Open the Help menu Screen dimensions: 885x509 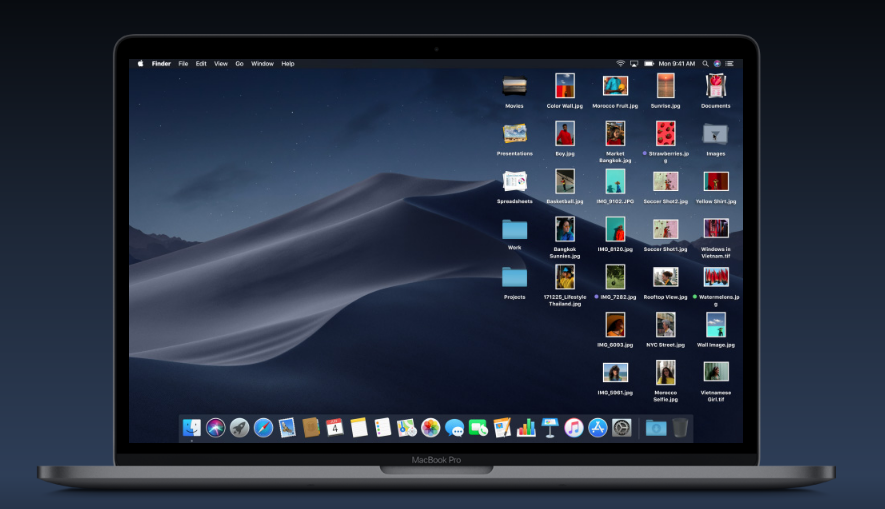(288, 64)
